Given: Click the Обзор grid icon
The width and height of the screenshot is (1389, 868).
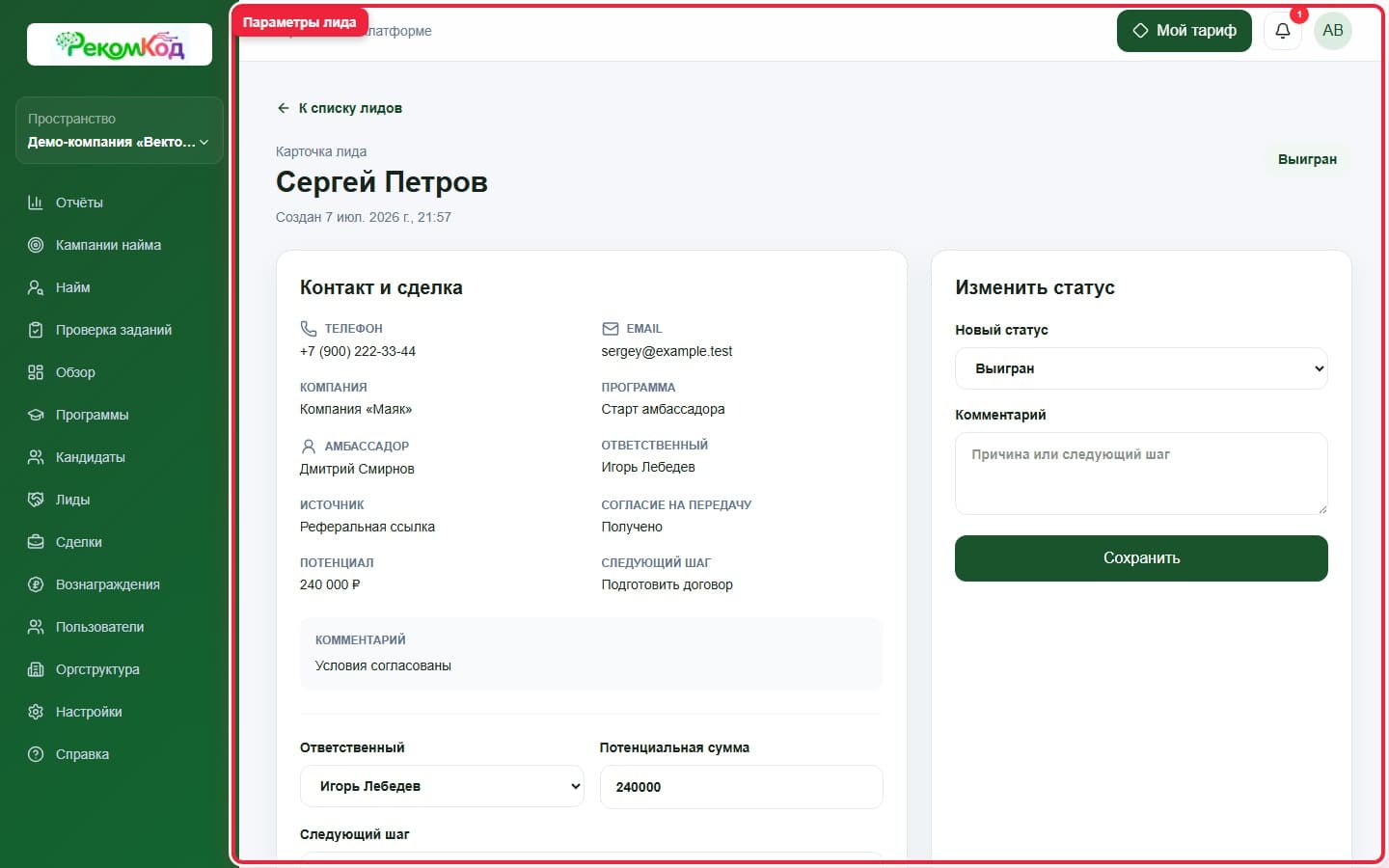Looking at the screenshot, I should pyautogui.click(x=36, y=372).
